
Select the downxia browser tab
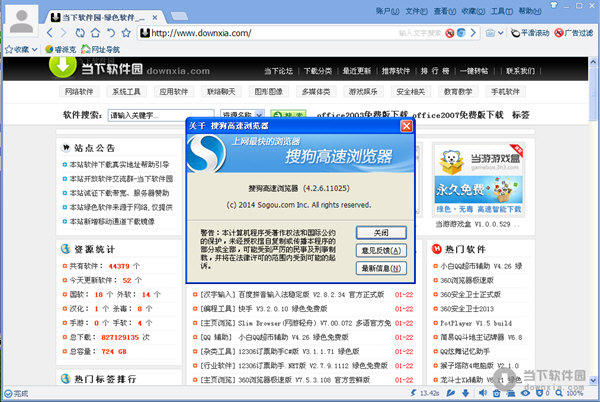tap(103, 17)
